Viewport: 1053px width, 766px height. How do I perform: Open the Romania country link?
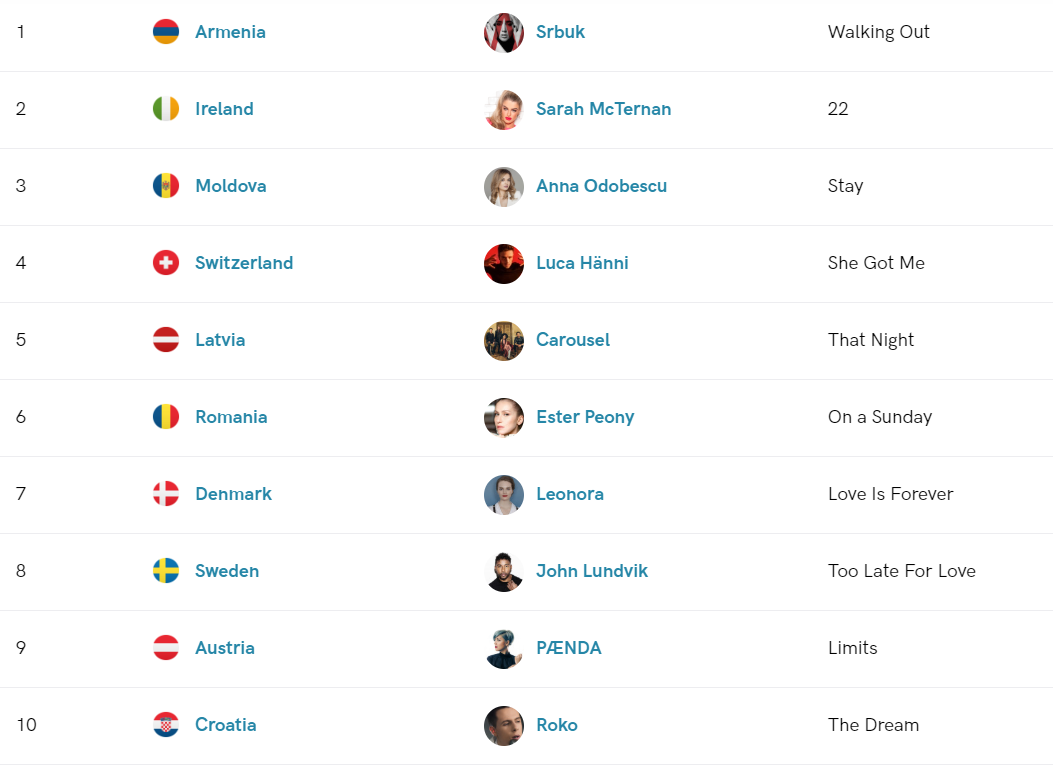pyautogui.click(x=231, y=417)
